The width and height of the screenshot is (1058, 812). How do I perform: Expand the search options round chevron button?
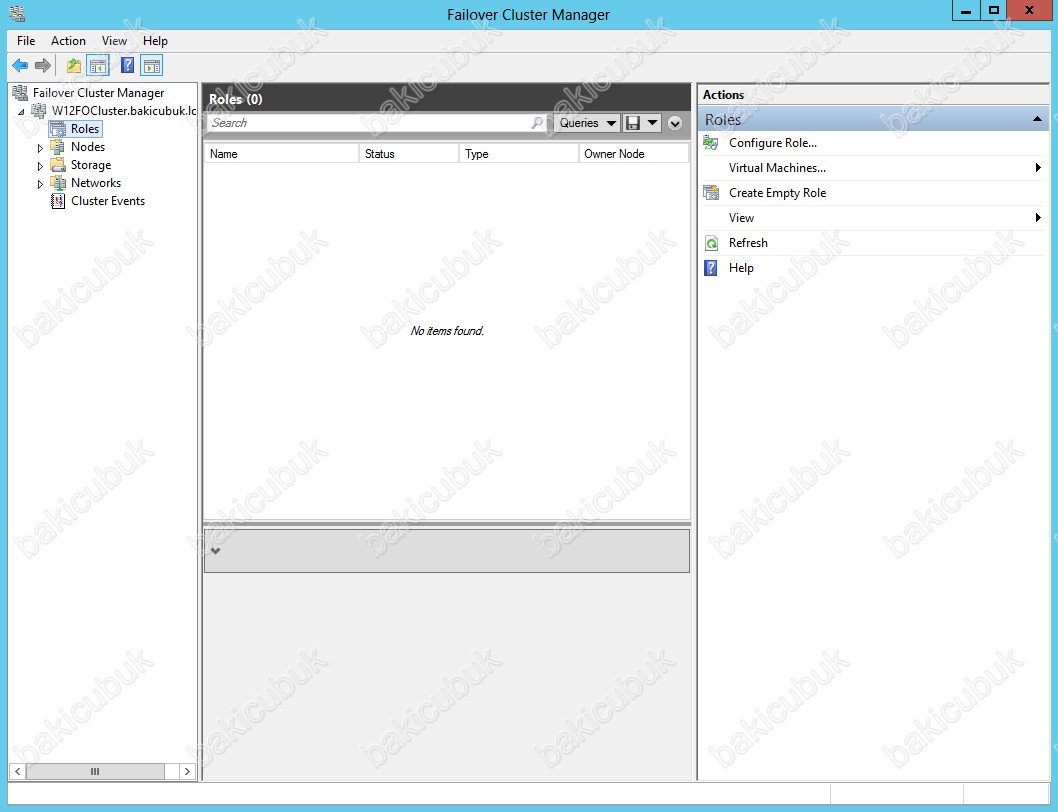click(675, 124)
